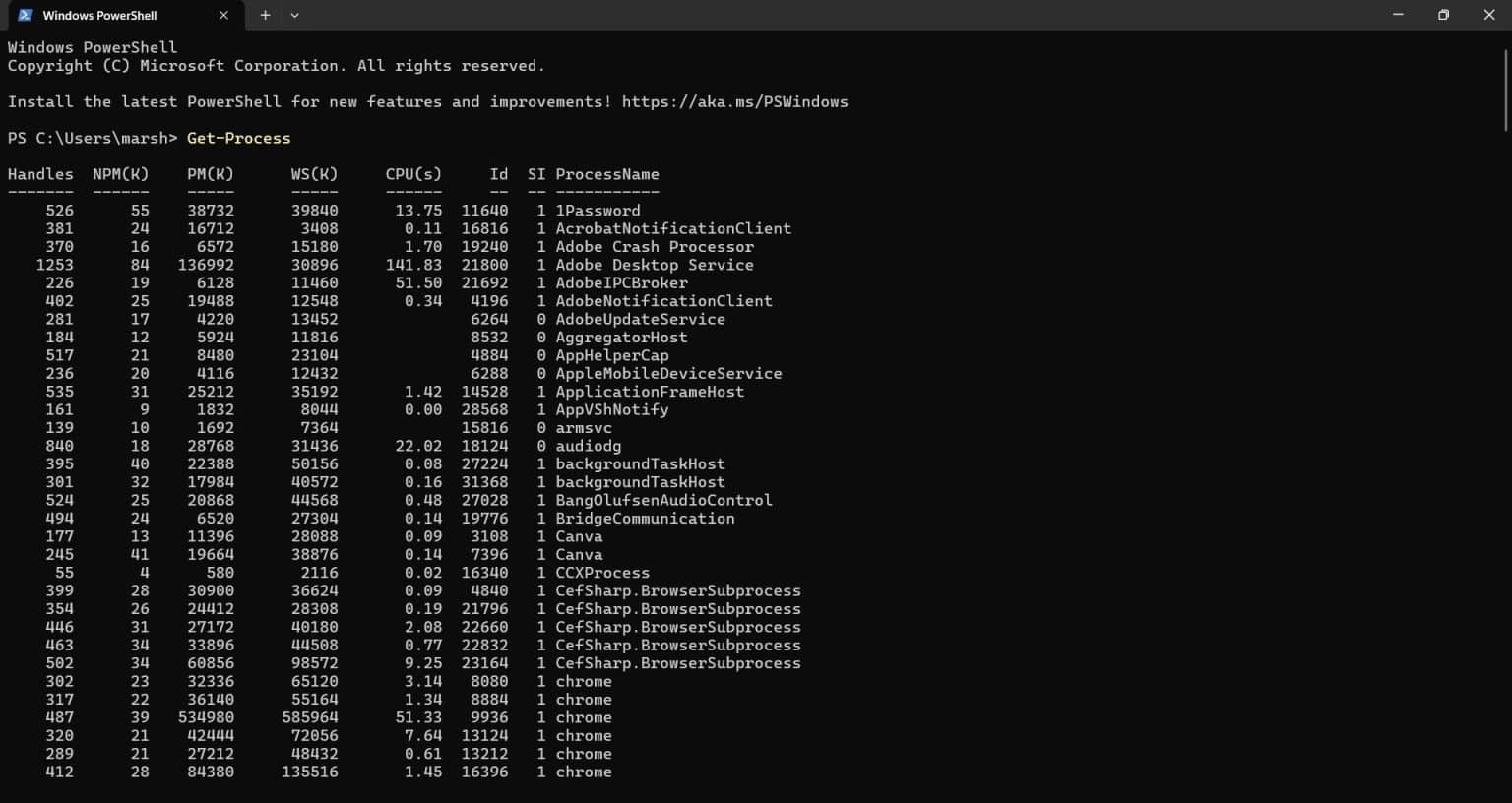Image resolution: width=1512 pixels, height=803 pixels.
Task: Click the PowerShell icon in the tab
Action: pyautogui.click(x=26, y=15)
